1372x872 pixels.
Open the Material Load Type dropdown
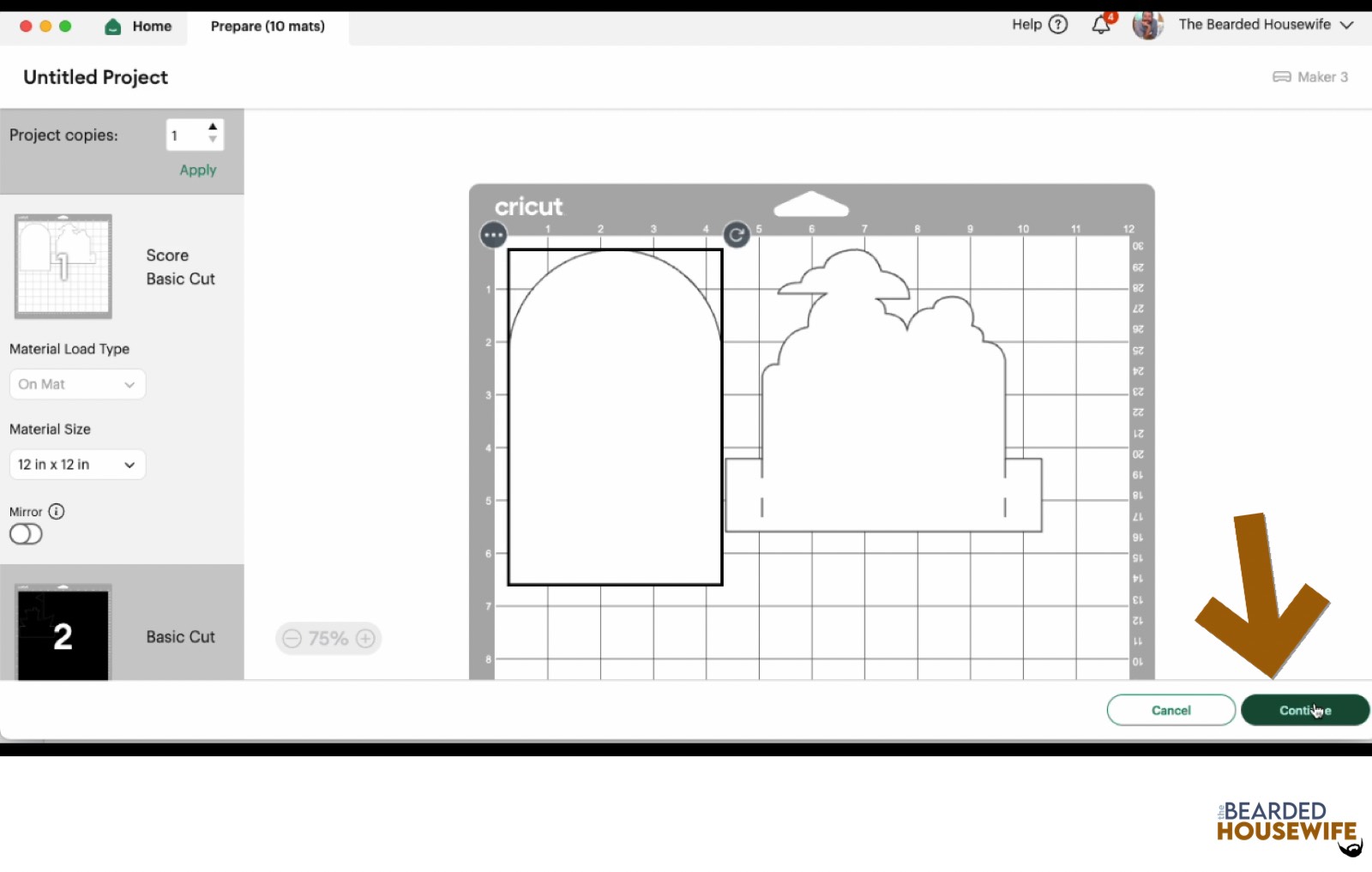pyautogui.click(x=77, y=384)
